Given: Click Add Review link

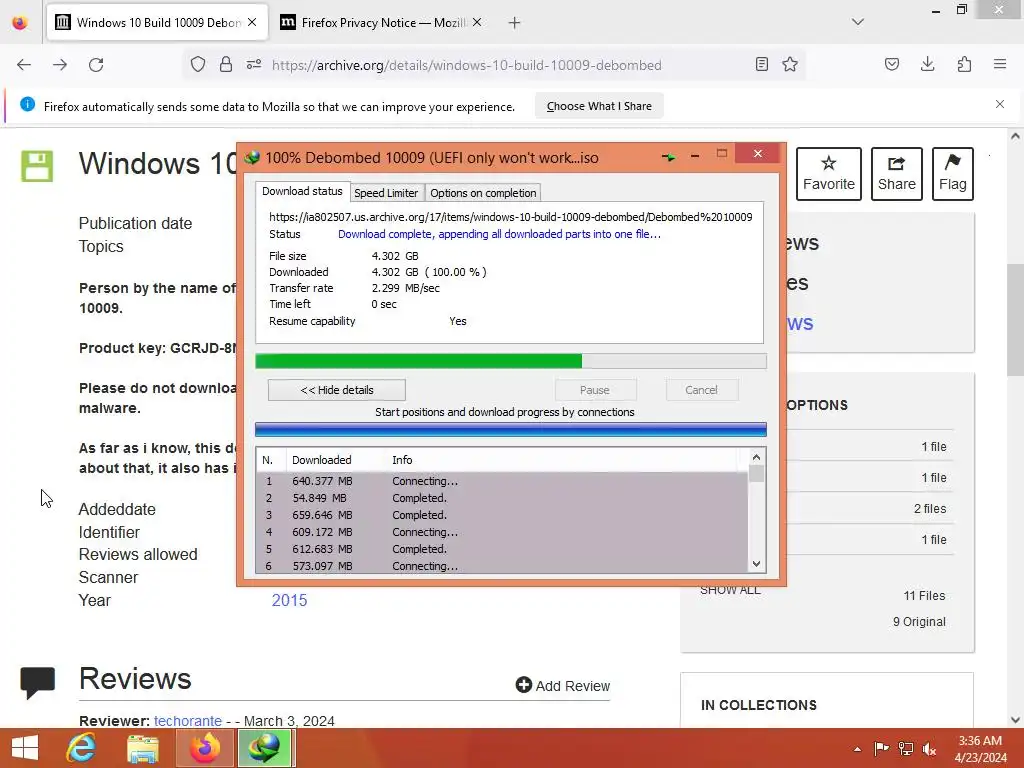Looking at the screenshot, I should tap(563, 686).
